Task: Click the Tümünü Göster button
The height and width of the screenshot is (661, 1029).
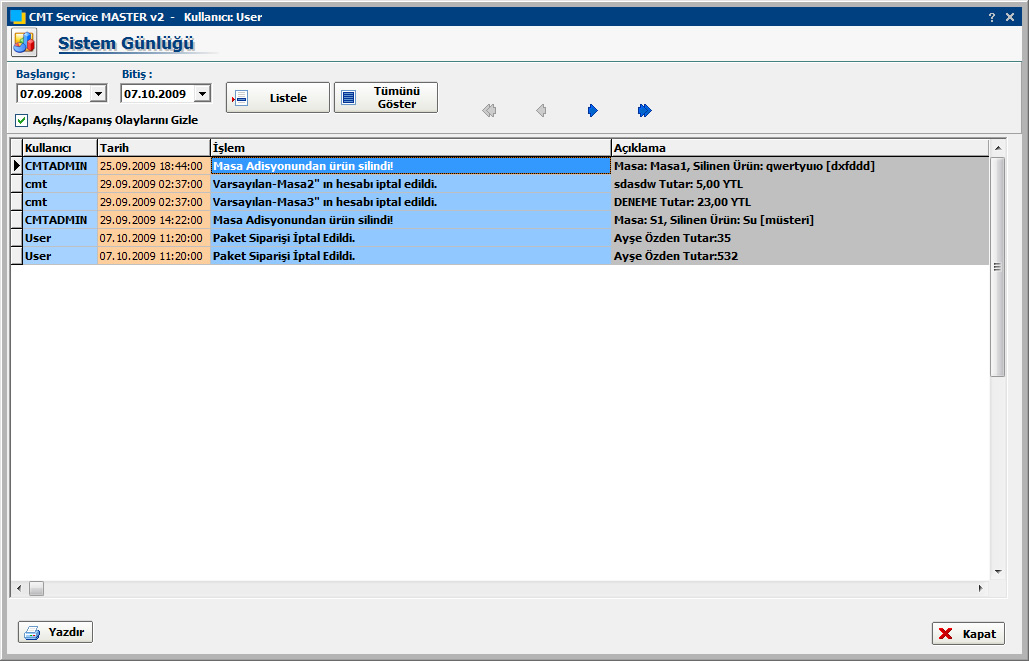Action: (386, 98)
